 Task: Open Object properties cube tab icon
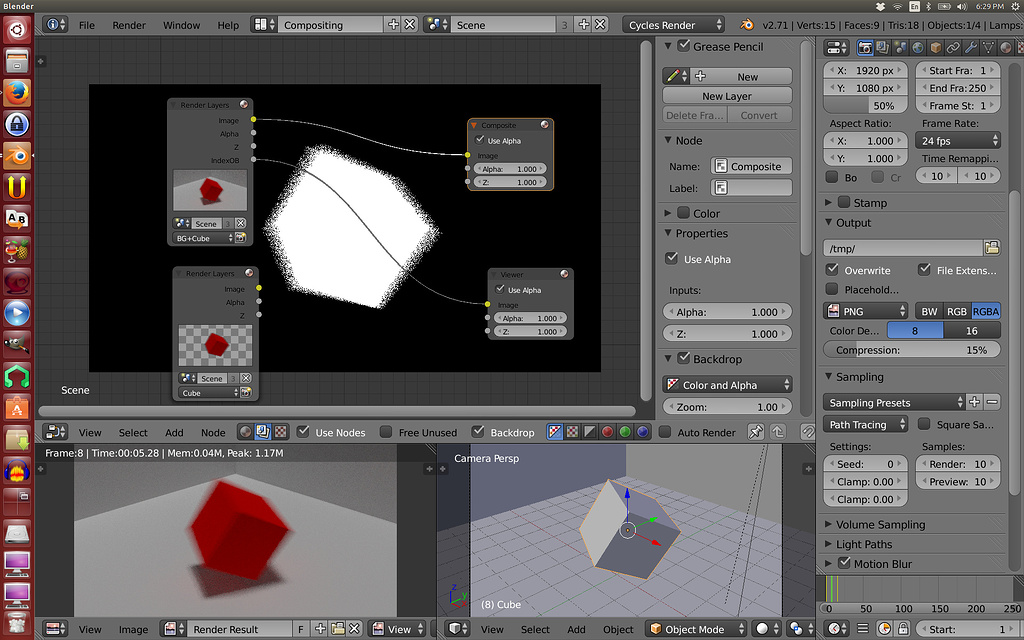tap(935, 48)
